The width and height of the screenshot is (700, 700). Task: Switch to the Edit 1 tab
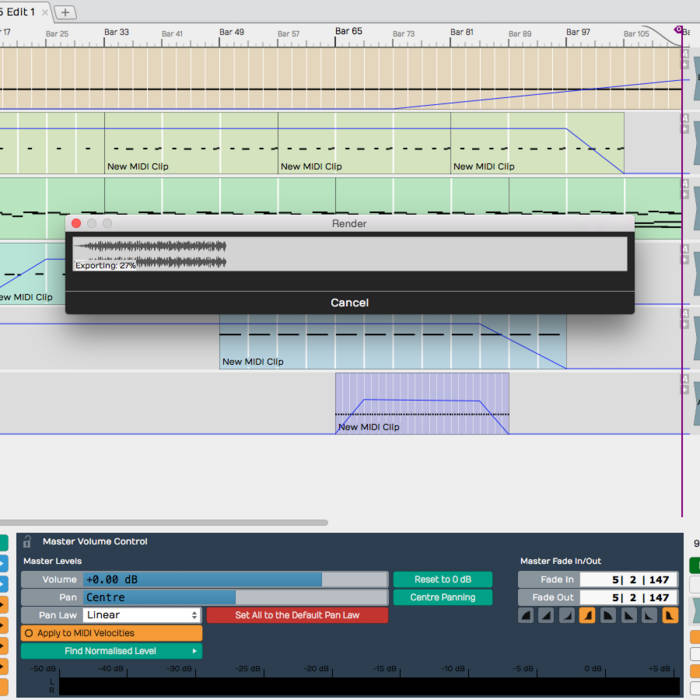(20, 11)
